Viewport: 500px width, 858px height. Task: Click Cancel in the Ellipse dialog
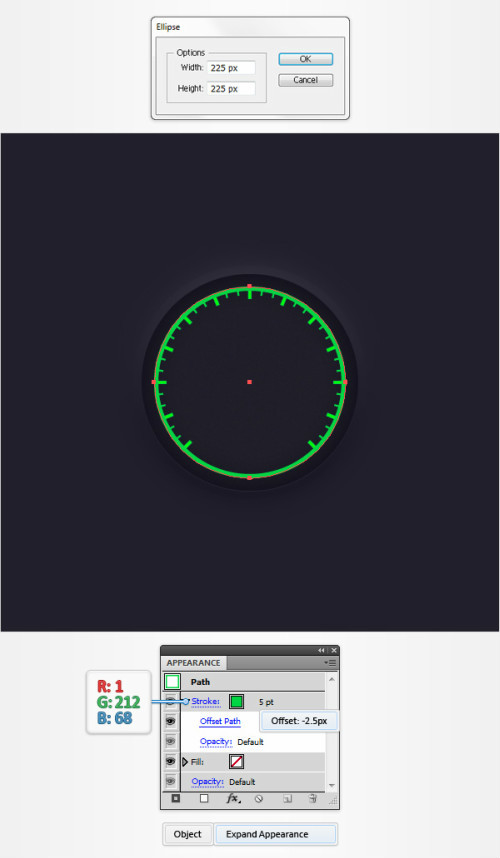tap(305, 80)
